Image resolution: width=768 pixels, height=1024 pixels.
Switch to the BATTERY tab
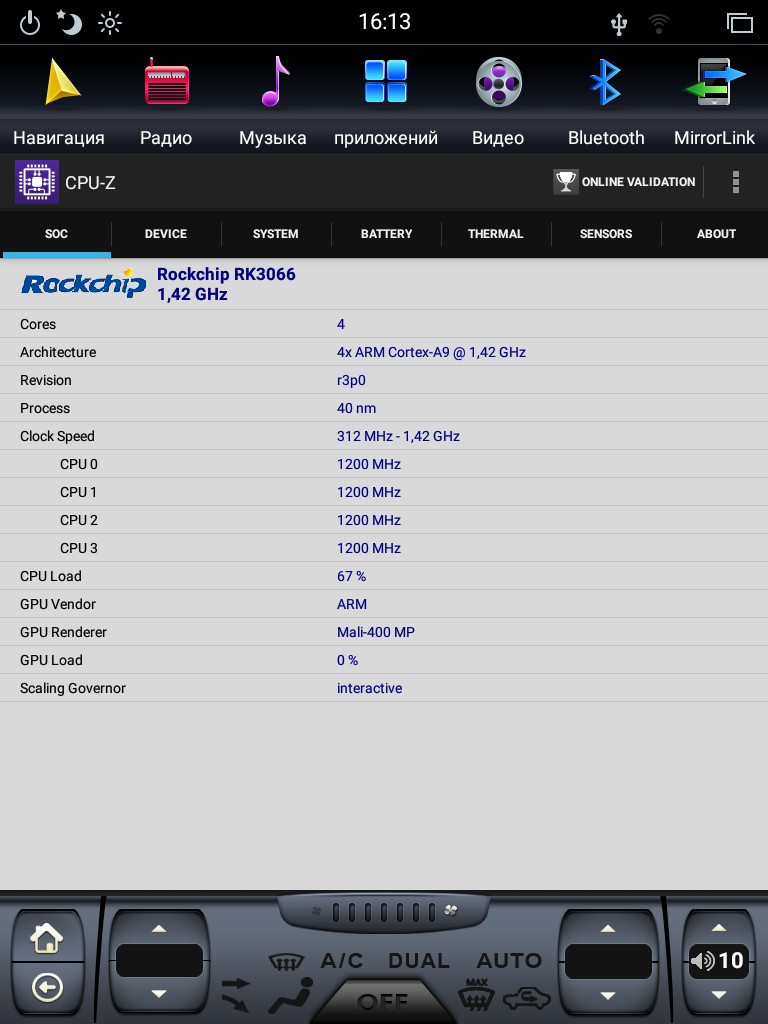[387, 234]
